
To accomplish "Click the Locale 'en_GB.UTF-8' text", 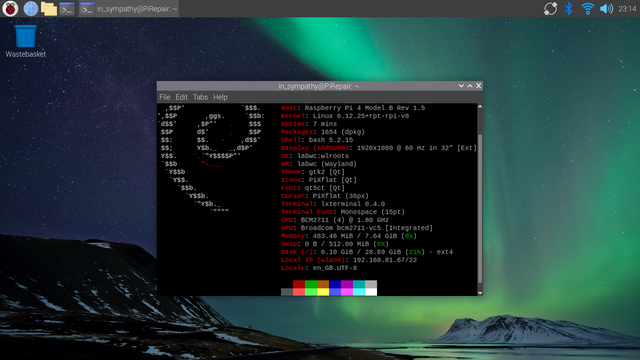I will pos(335,268).
